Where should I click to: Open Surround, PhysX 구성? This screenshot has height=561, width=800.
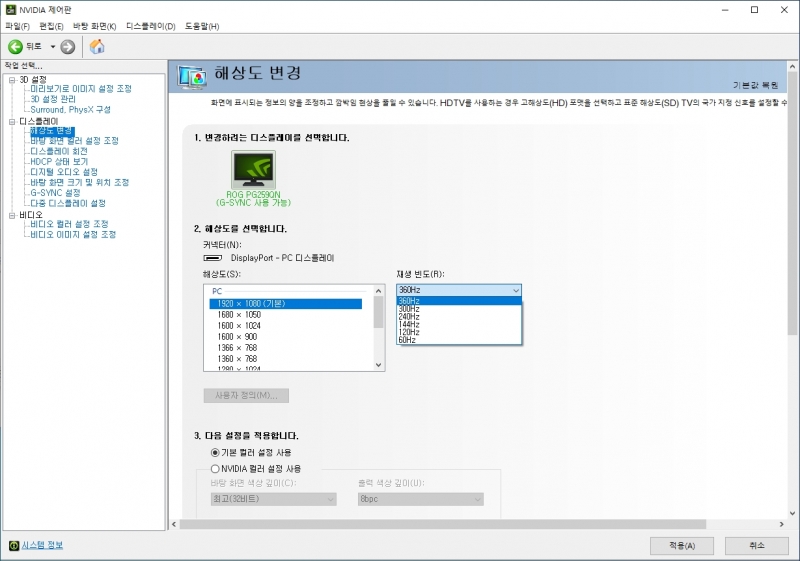[70, 110]
